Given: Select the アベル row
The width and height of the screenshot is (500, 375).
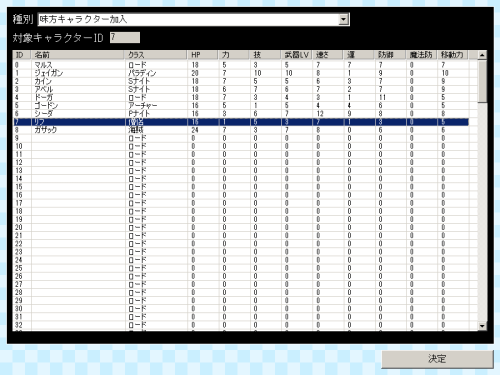Looking at the screenshot, I should click(241, 89).
